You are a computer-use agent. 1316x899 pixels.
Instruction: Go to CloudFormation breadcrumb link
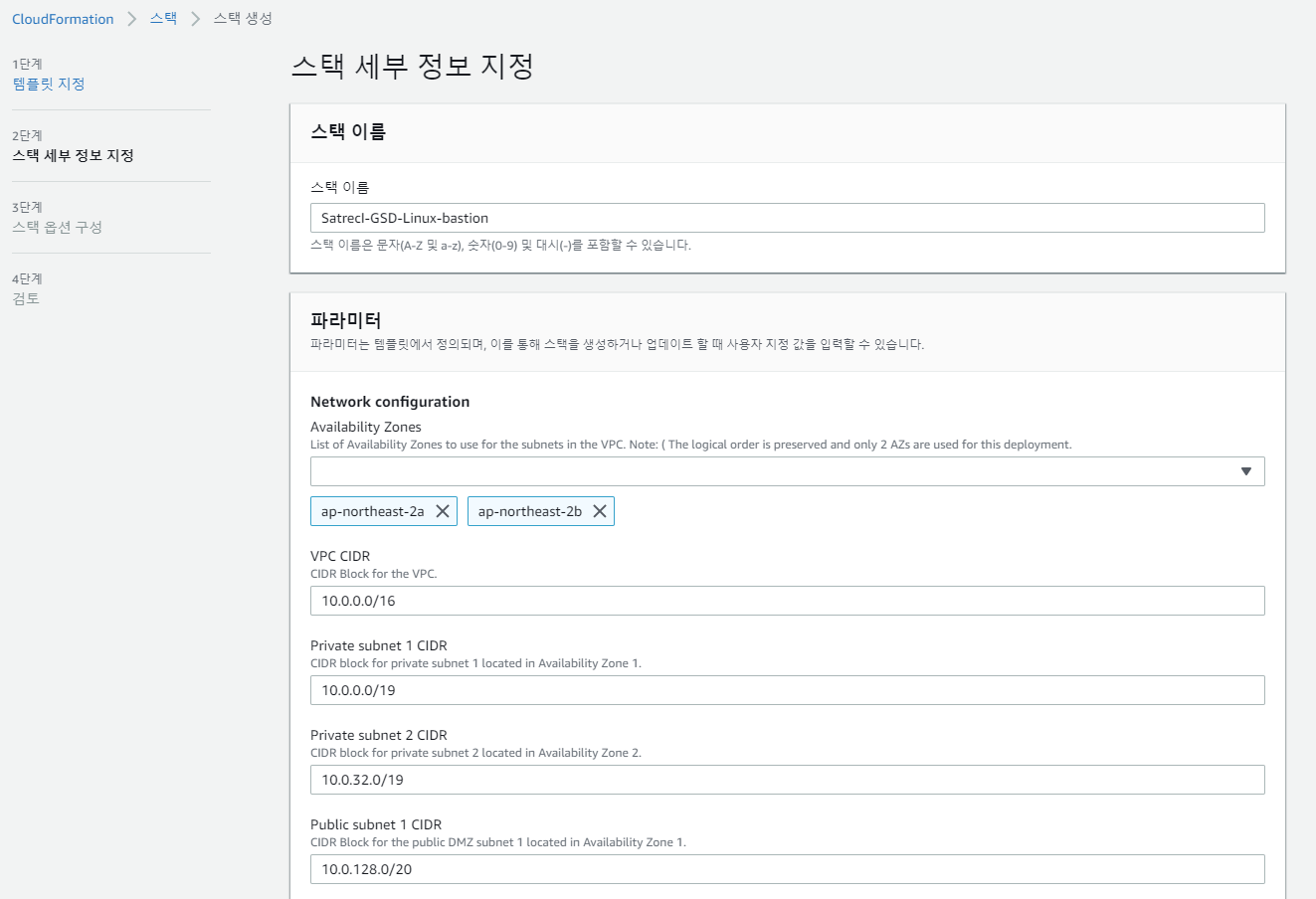(x=63, y=19)
